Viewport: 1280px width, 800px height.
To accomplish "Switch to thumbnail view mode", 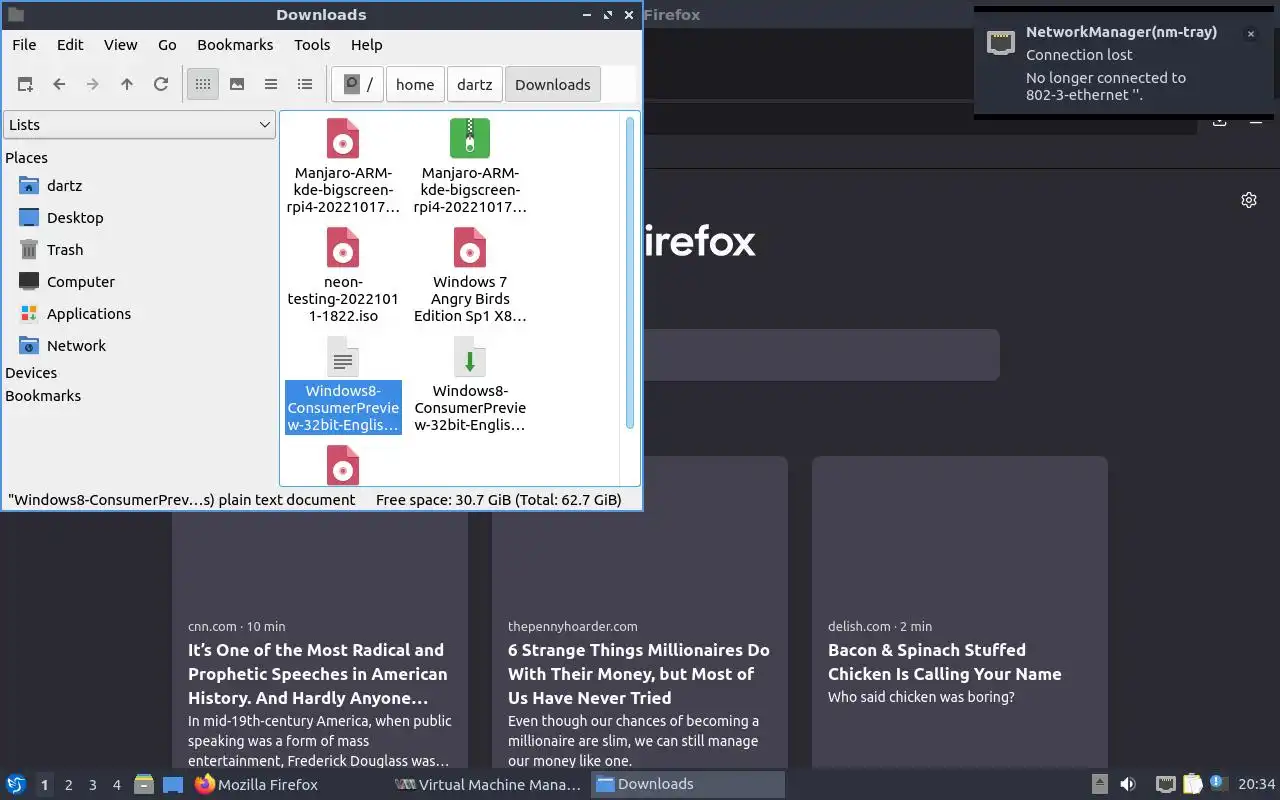I will click(237, 85).
